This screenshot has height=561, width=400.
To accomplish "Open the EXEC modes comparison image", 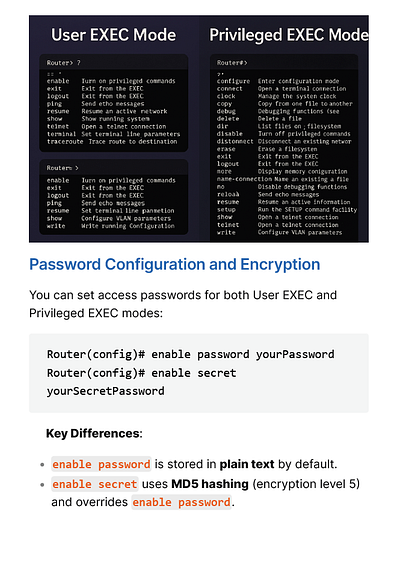I will coord(199,129).
